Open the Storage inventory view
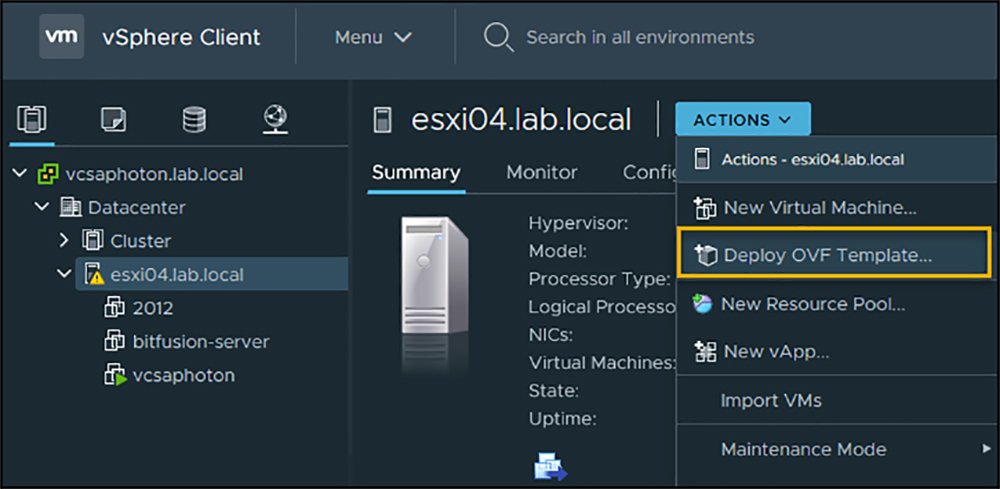The height and width of the screenshot is (489, 1000). pyautogui.click(x=194, y=120)
